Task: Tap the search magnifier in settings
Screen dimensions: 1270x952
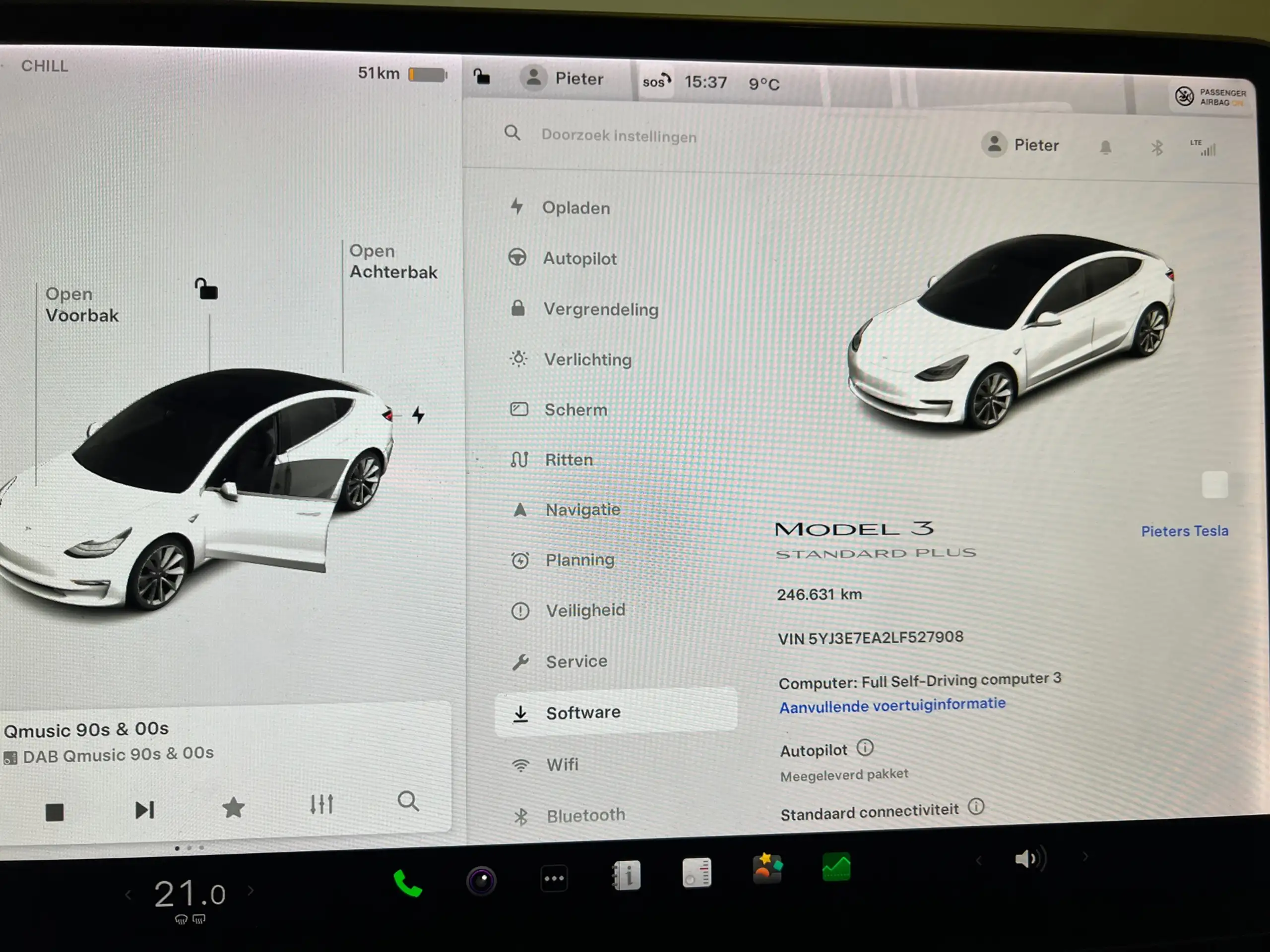Action: (x=512, y=134)
